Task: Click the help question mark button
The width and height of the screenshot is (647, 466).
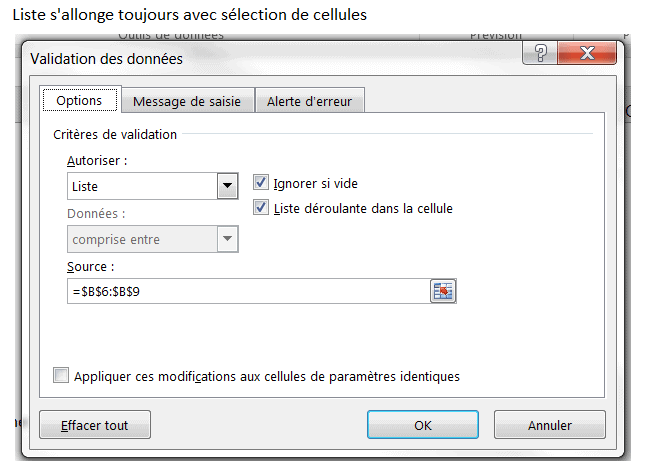Action: click(541, 55)
